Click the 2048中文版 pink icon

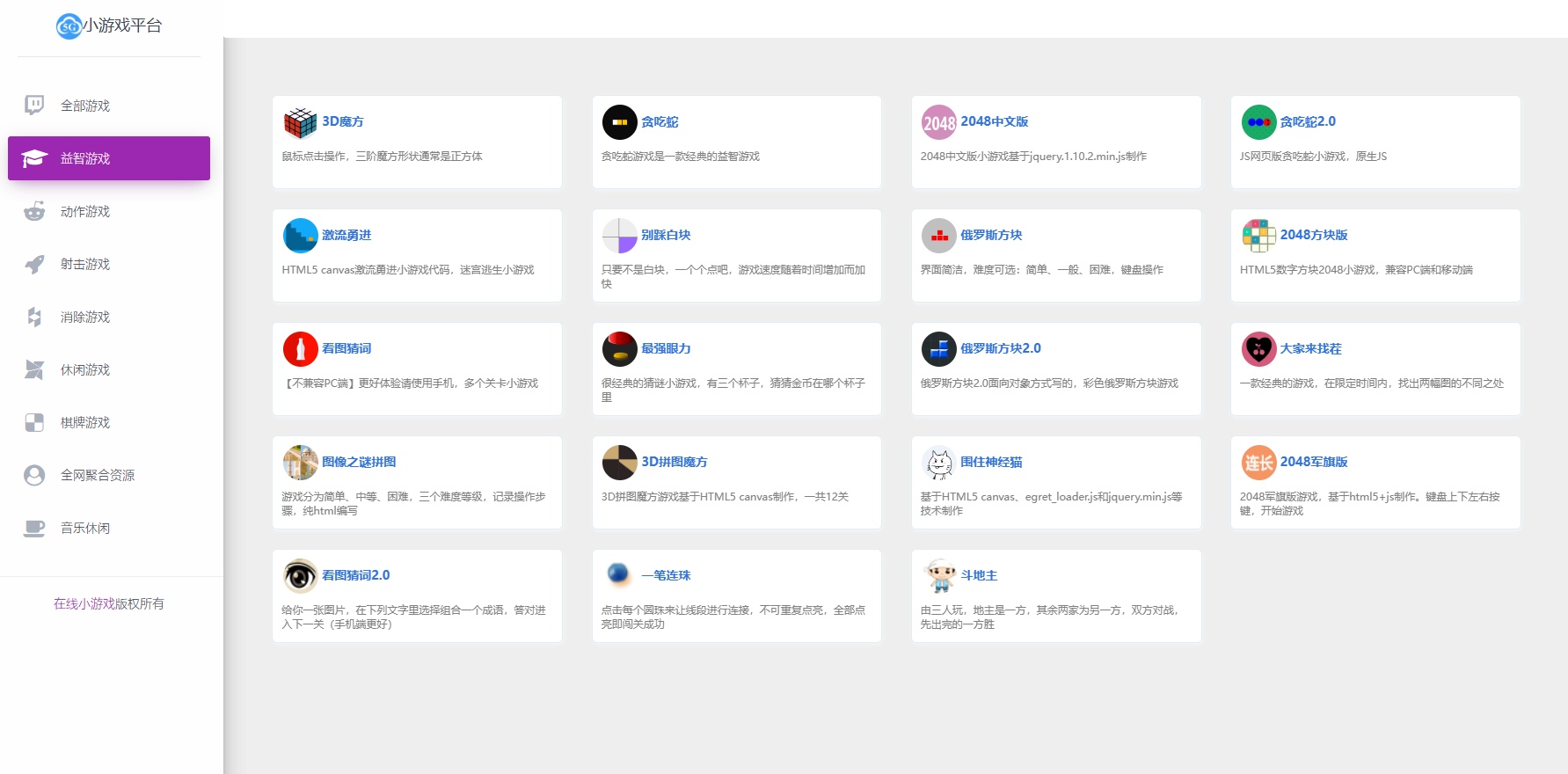tap(938, 122)
